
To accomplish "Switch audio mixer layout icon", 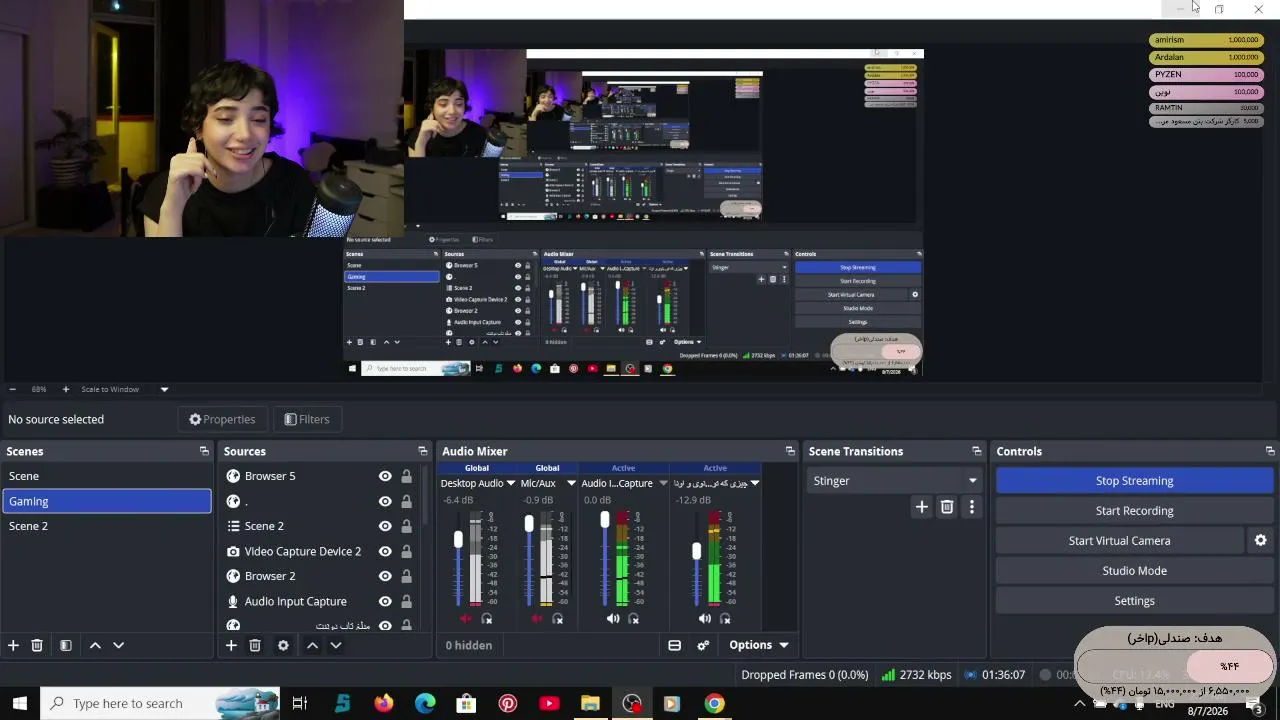I will [x=675, y=646].
